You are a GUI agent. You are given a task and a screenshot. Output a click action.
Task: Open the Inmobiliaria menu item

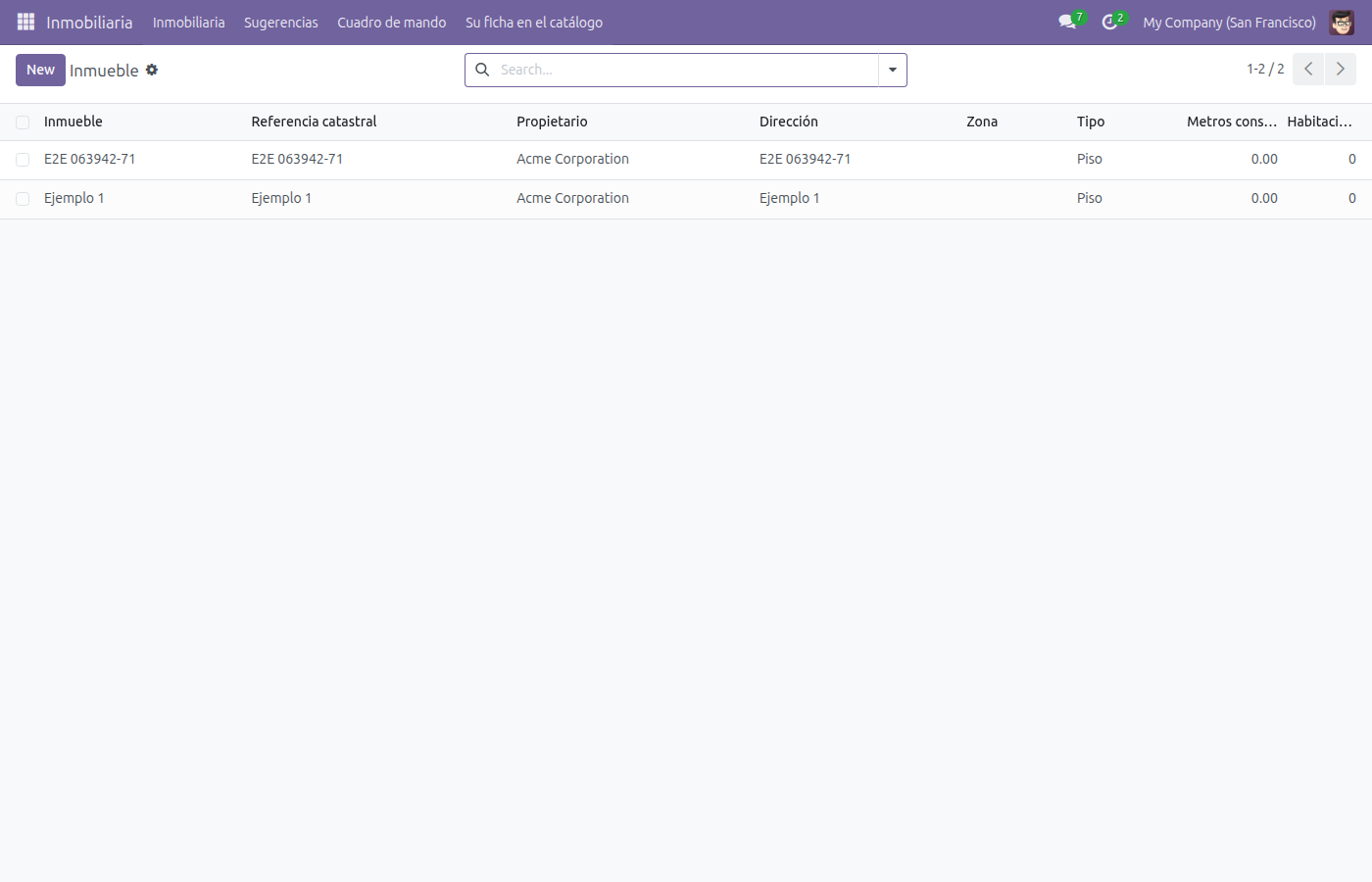point(188,23)
